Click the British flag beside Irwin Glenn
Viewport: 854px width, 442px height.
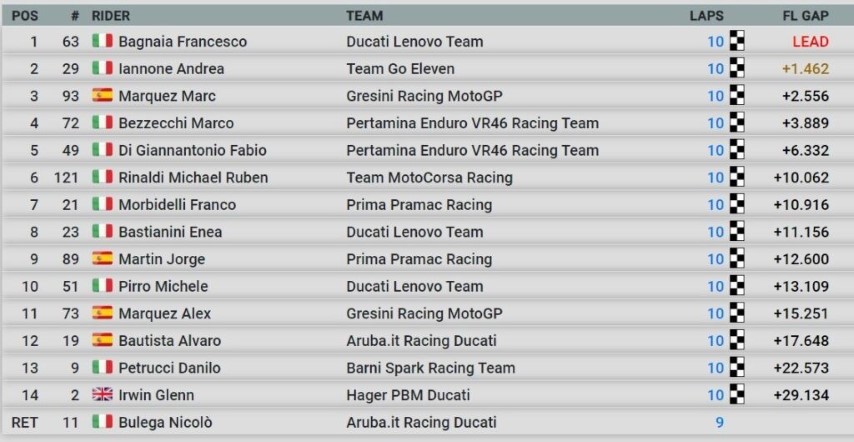(102, 395)
